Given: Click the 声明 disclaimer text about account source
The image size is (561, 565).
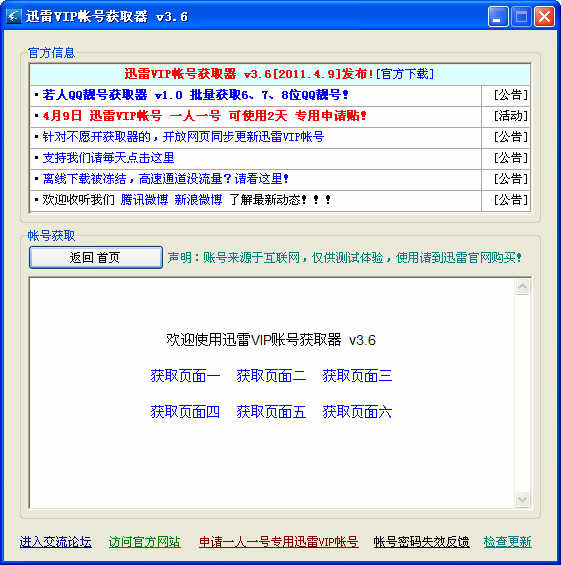Looking at the screenshot, I should point(344,258).
